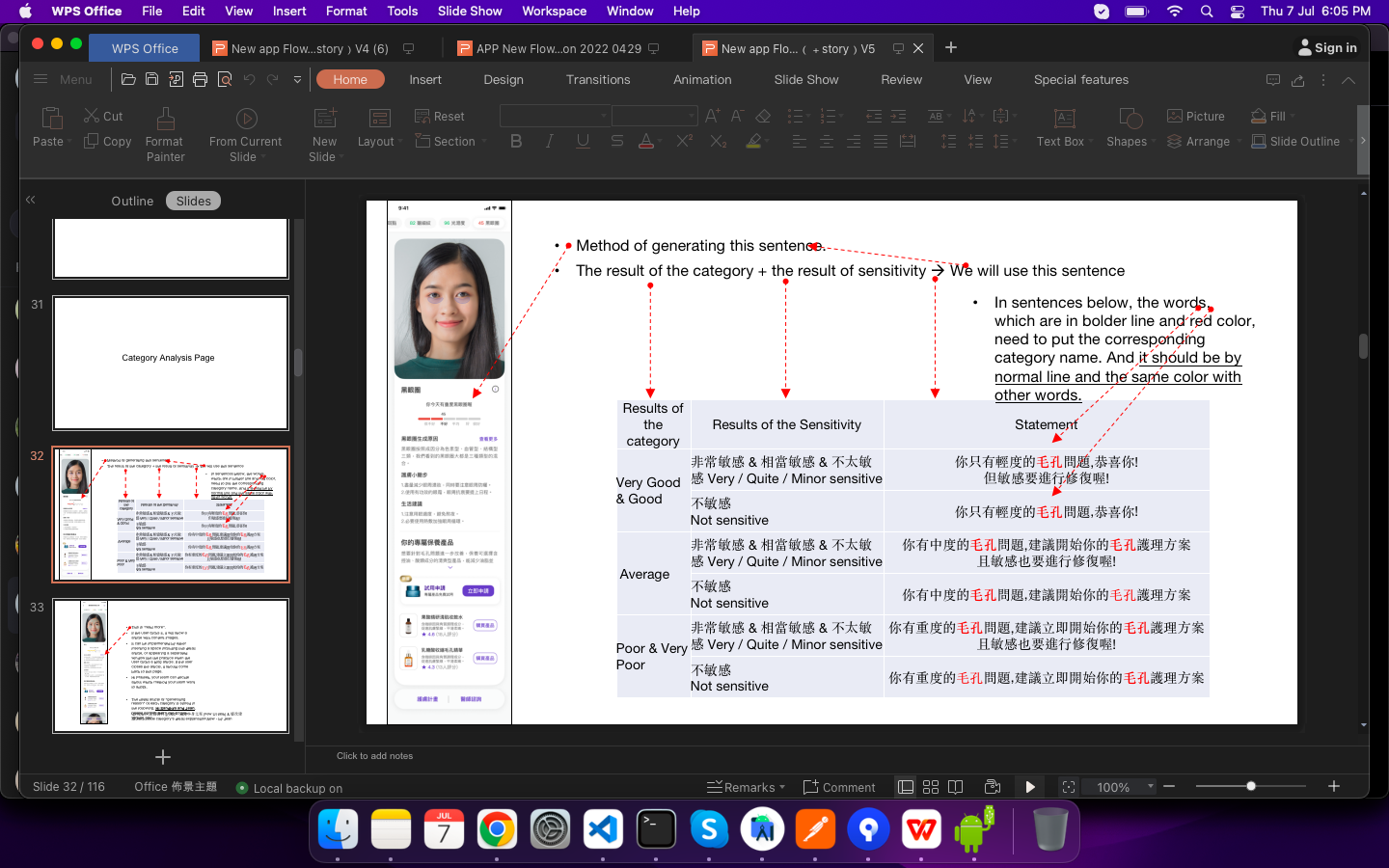Viewport: 1389px width, 868px height.
Task: Start slideshow with status bar play button
Action: point(1030,787)
